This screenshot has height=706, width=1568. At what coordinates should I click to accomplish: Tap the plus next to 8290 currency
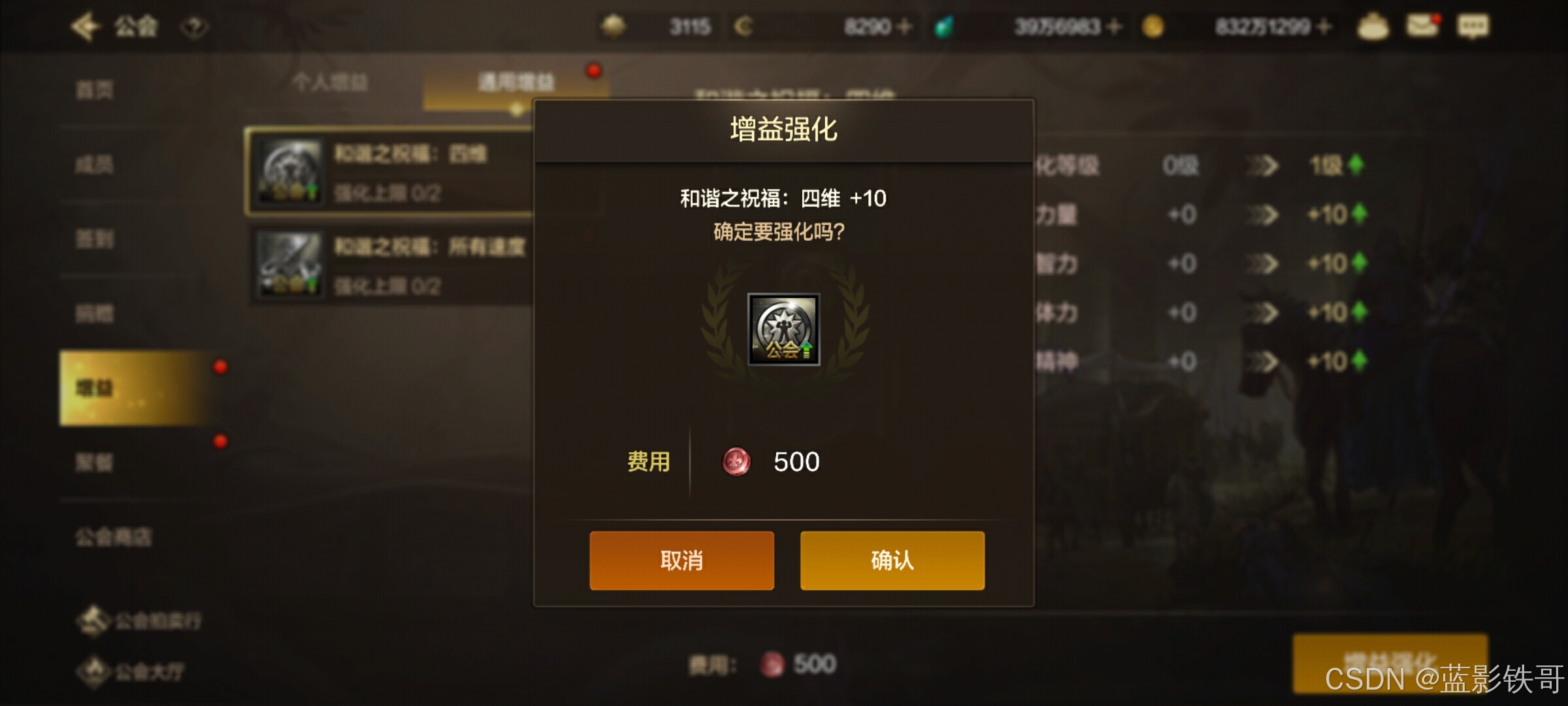[905, 27]
